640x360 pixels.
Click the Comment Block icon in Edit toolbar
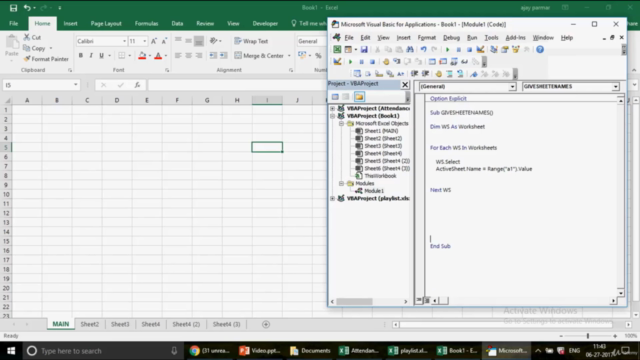(x=449, y=73)
